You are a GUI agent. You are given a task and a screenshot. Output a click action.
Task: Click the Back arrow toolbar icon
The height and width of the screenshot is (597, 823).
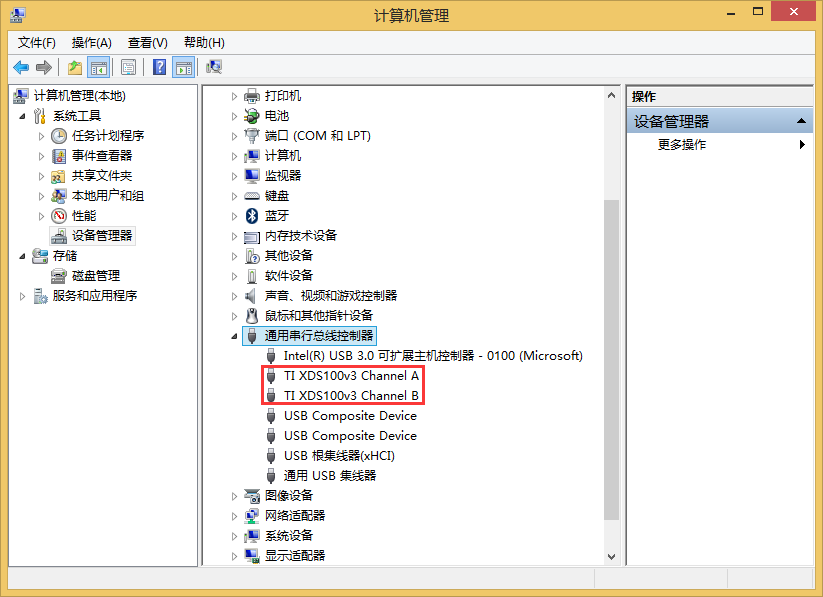coord(21,67)
